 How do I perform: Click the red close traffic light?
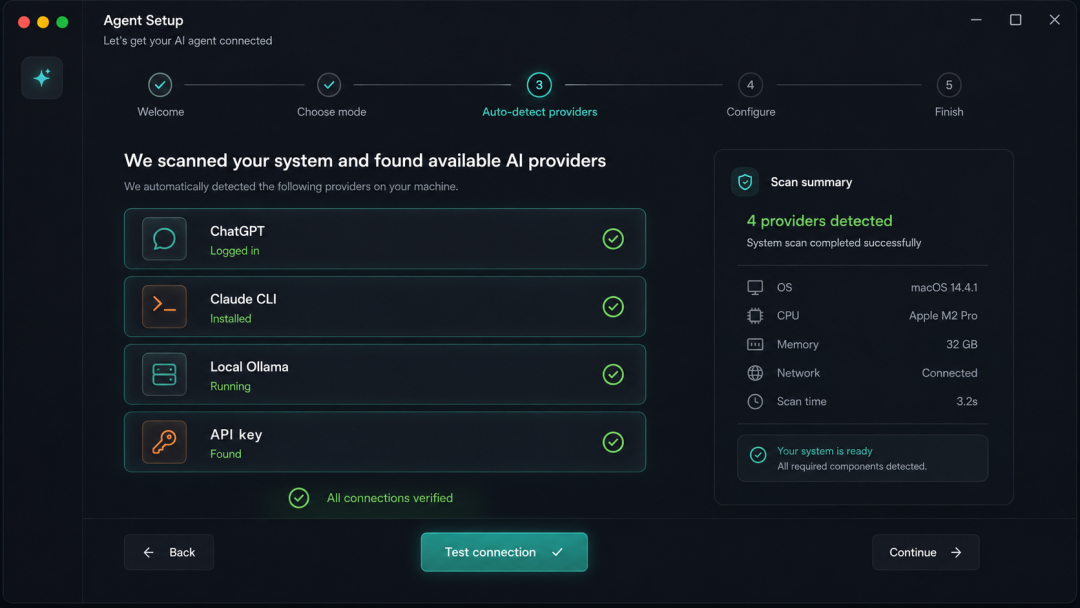point(24,22)
